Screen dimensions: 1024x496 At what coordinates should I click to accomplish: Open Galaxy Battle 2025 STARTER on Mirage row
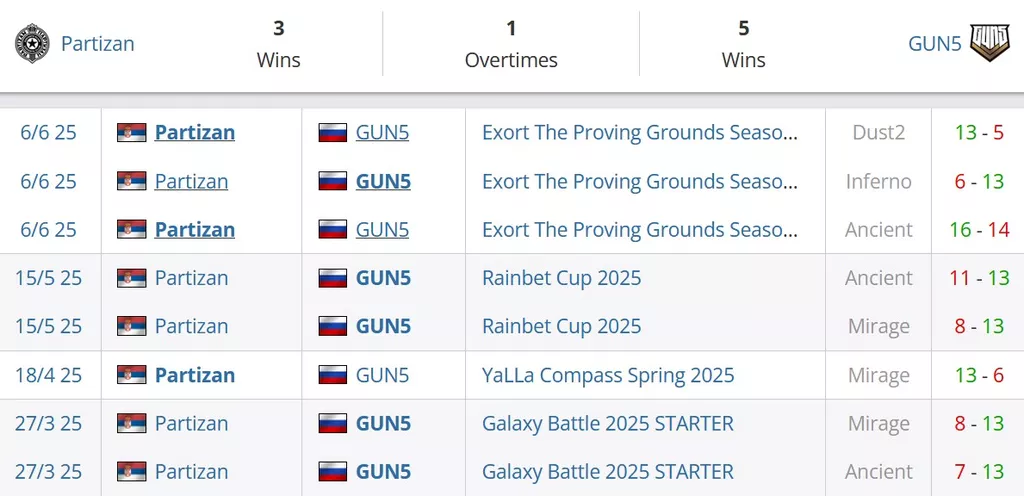pos(608,423)
